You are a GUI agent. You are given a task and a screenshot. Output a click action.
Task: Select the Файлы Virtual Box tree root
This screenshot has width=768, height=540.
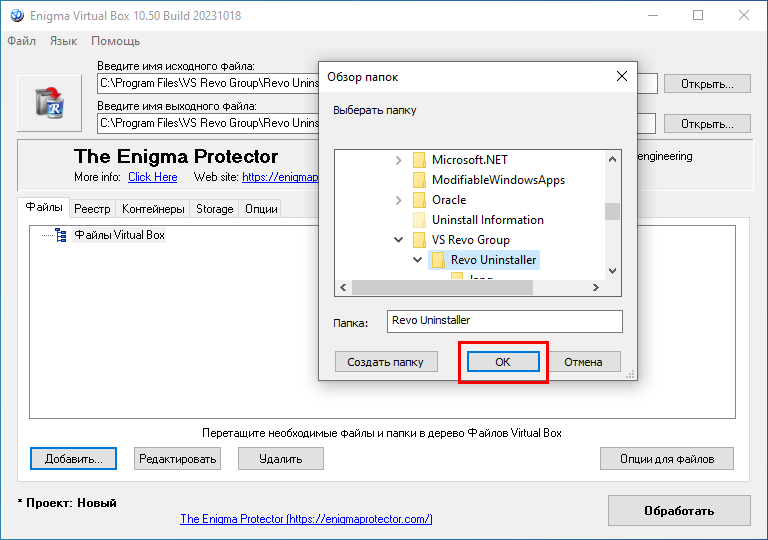coord(120,235)
